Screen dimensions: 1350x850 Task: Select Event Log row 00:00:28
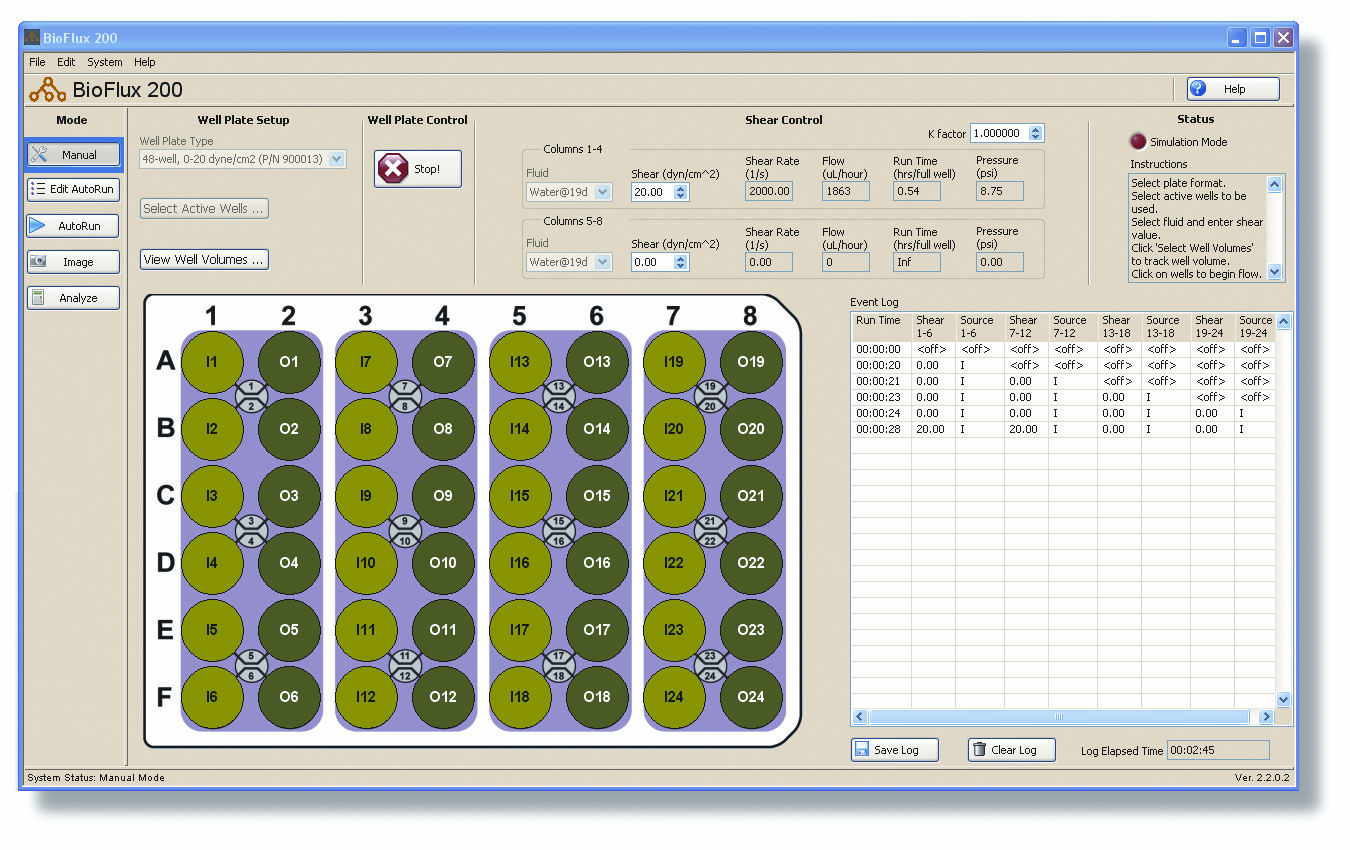click(x=1063, y=429)
